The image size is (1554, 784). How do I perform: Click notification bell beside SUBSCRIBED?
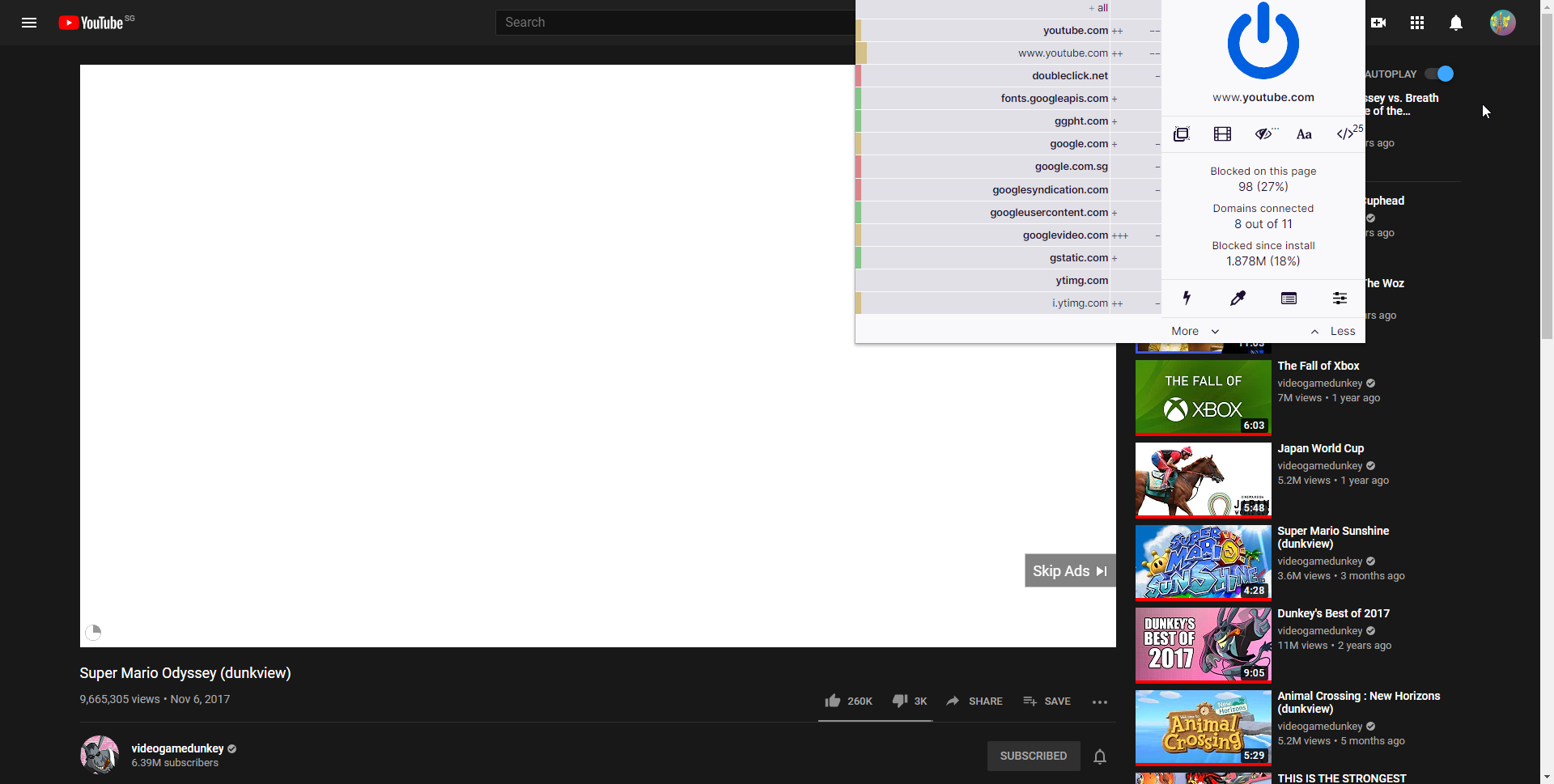1100,756
